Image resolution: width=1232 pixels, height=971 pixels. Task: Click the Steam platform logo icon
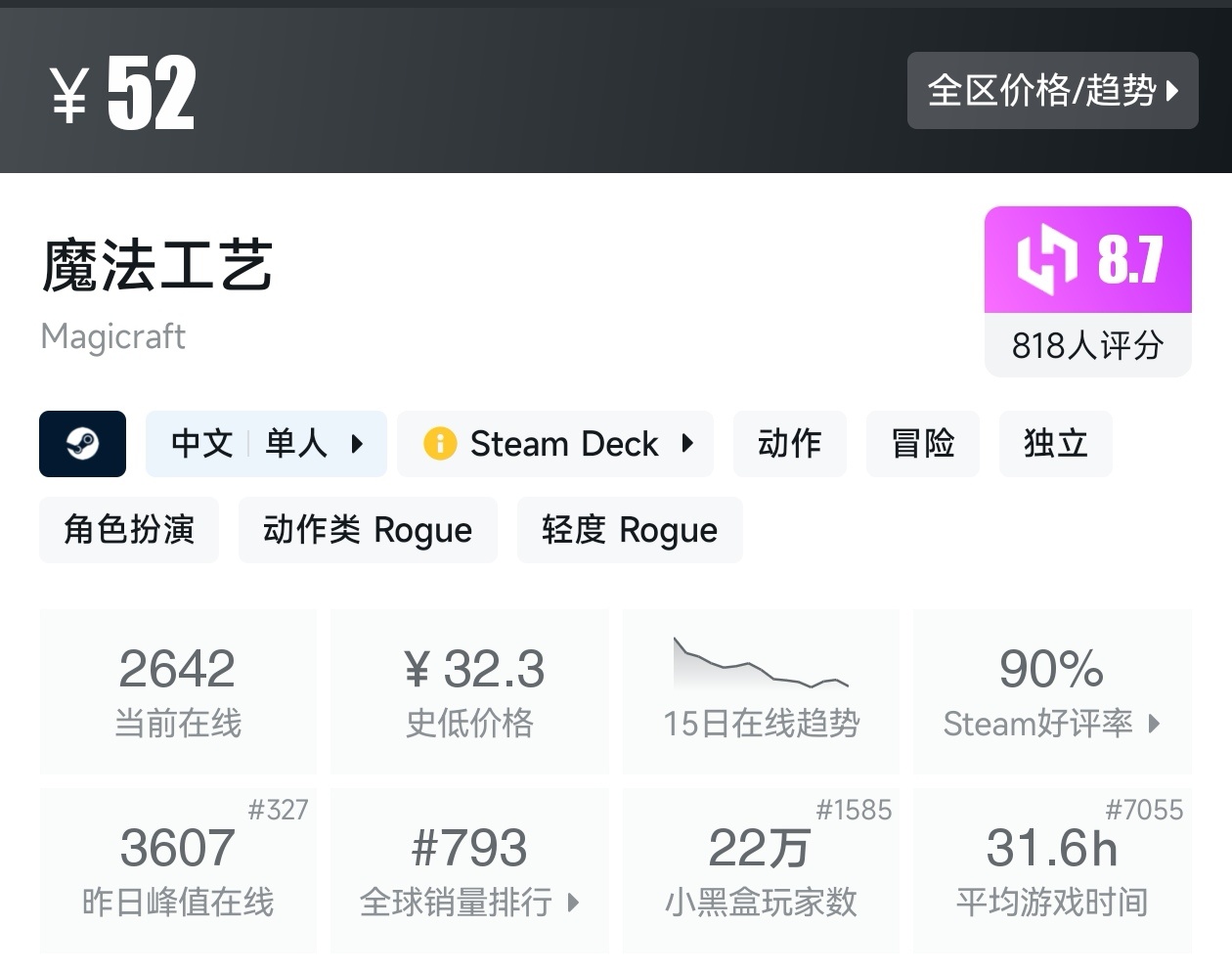click(x=82, y=444)
